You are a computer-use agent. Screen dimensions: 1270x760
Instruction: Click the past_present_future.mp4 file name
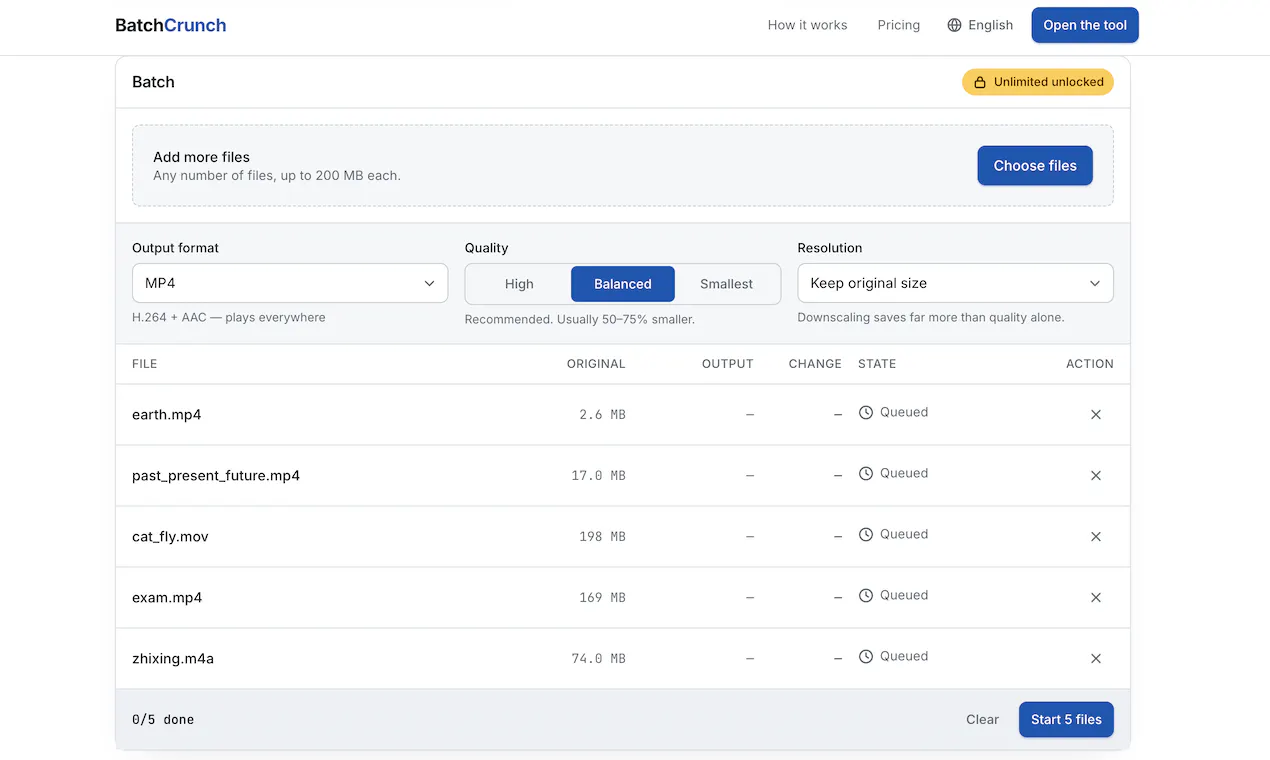tap(216, 475)
